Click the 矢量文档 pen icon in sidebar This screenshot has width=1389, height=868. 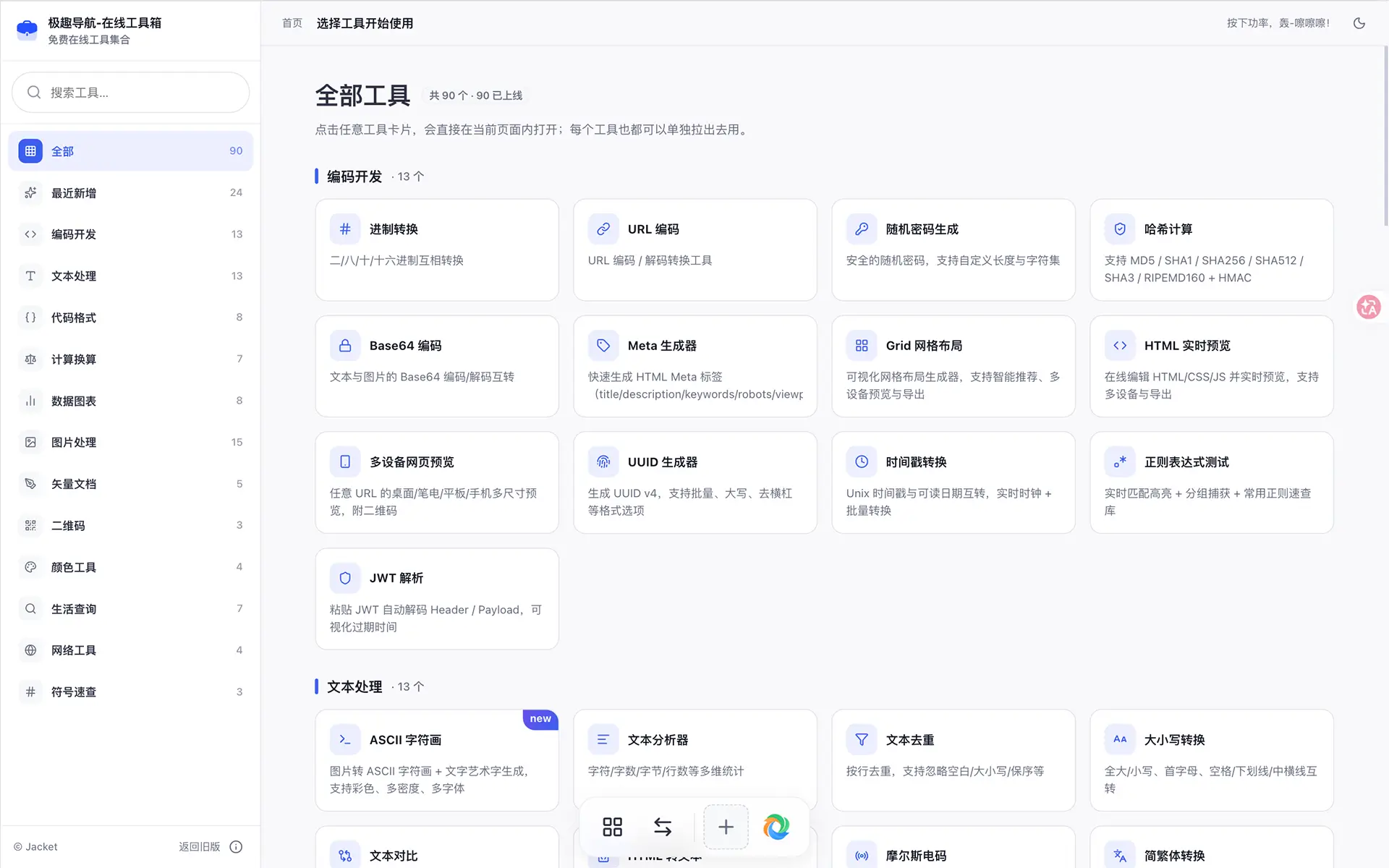point(30,484)
